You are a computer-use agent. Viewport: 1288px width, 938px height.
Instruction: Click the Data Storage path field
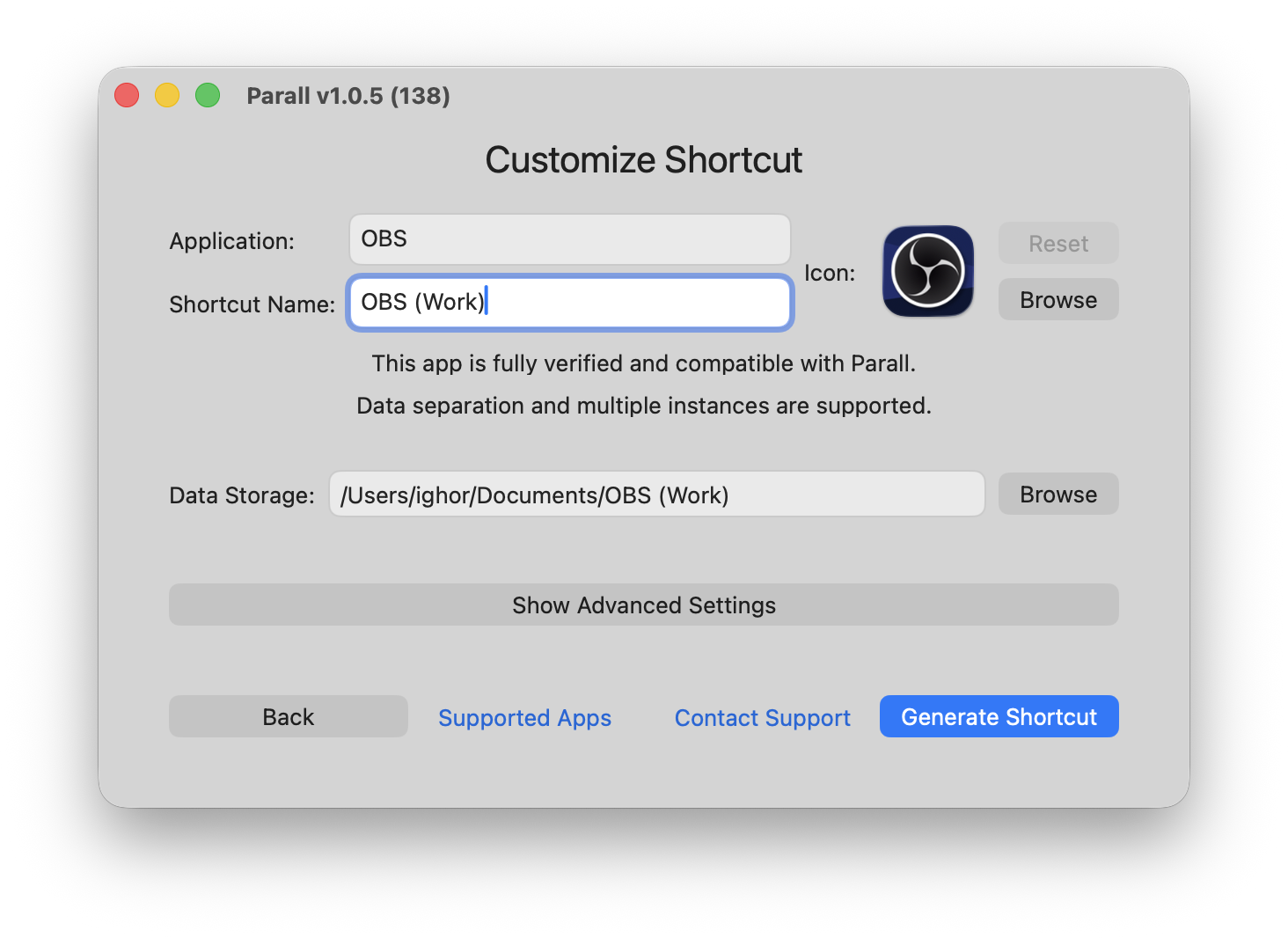[x=656, y=494]
